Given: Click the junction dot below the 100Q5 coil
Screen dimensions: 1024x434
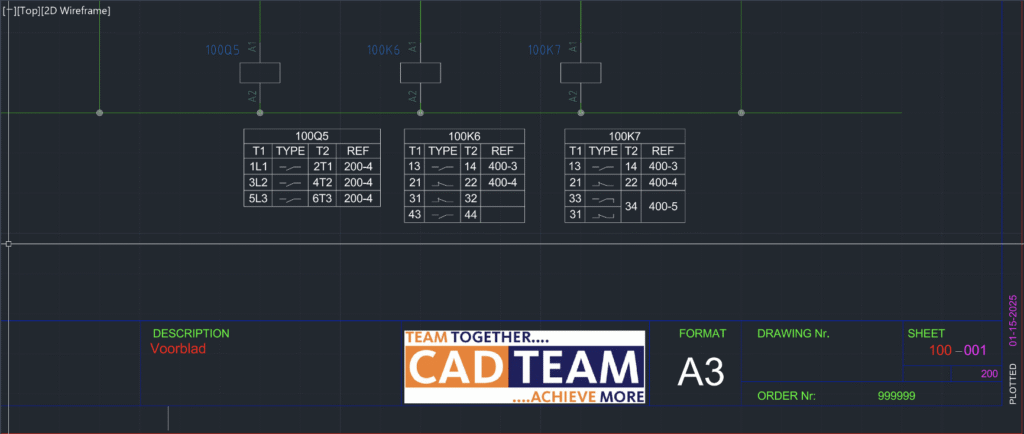Looking at the screenshot, I should coord(260,113).
